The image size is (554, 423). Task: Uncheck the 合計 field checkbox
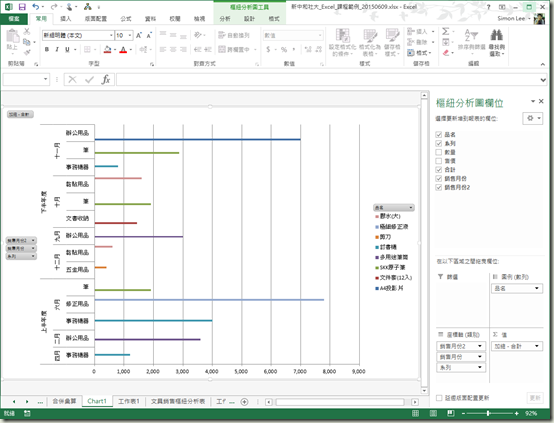(x=439, y=170)
